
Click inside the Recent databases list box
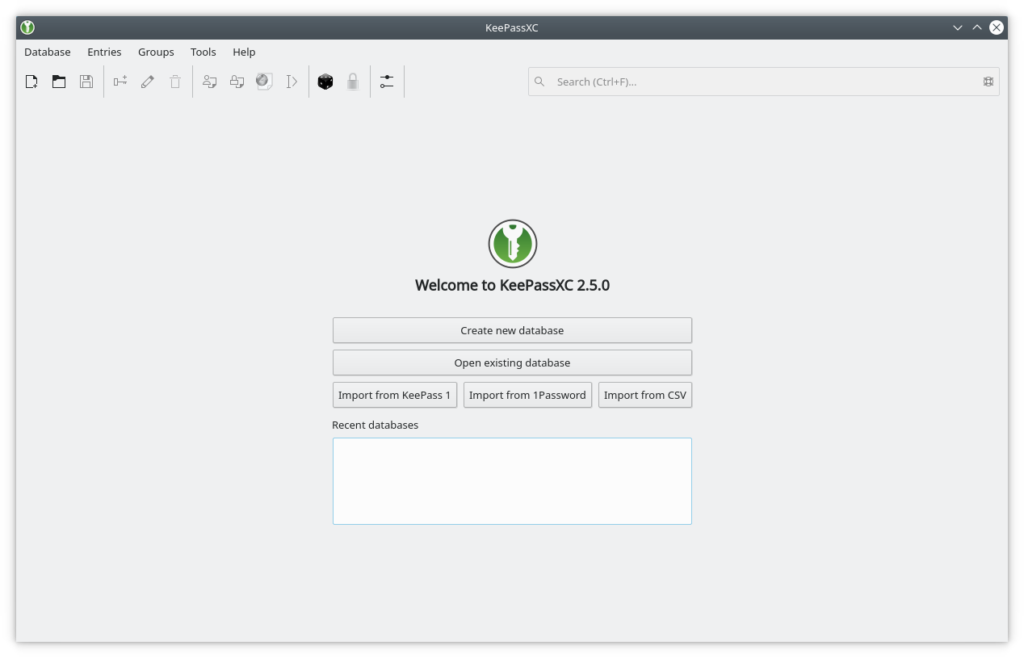pyautogui.click(x=512, y=481)
